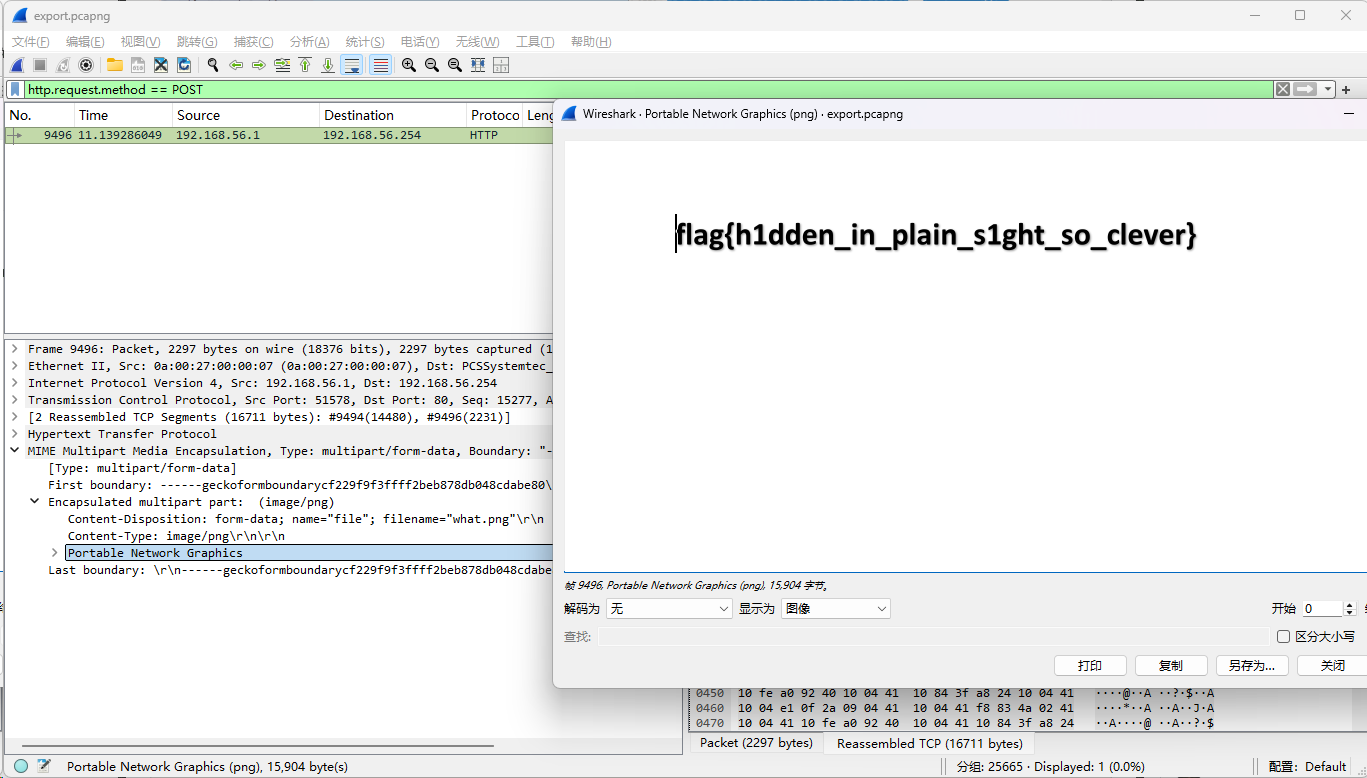
Task: Expand the Portable Network Graphics tree item
Action: (55, 553)
